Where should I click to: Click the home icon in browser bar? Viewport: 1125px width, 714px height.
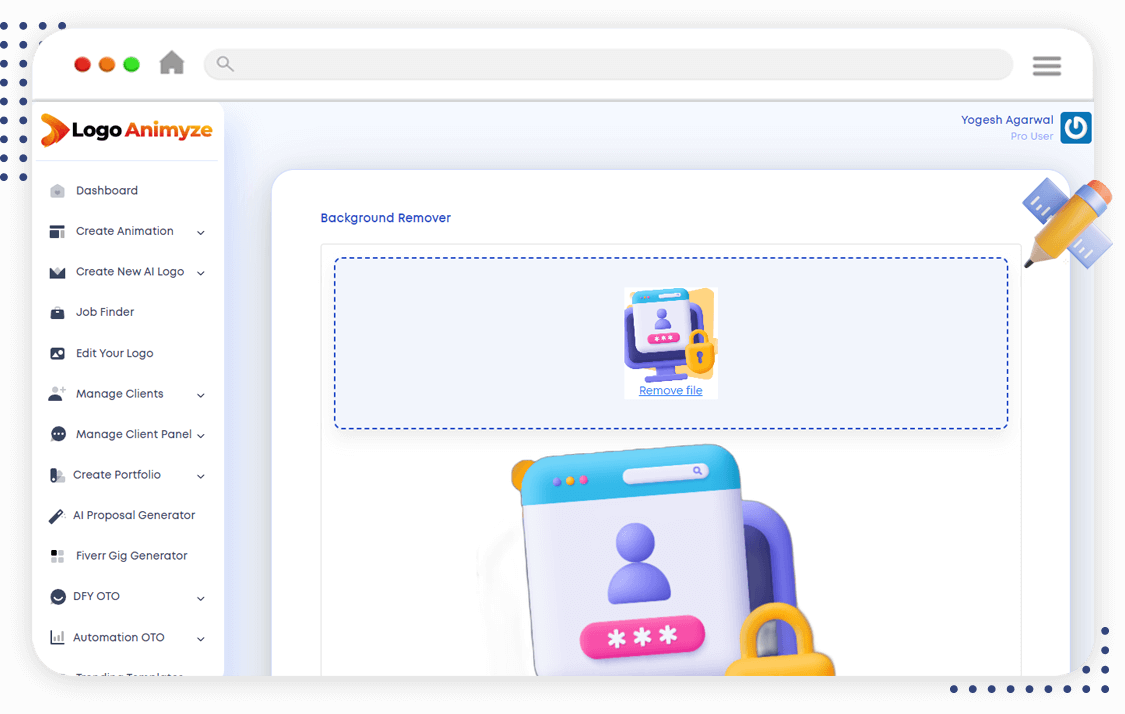pyautogui.click(x=172, y=64)
